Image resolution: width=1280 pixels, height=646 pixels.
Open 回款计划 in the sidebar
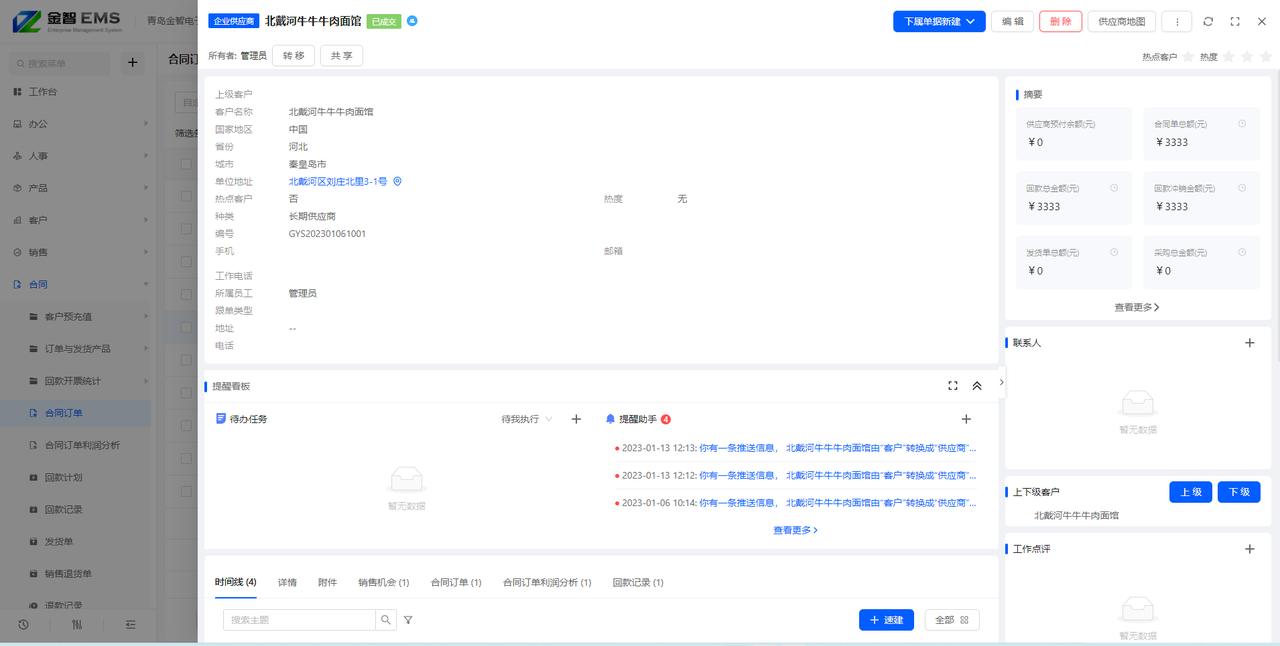coord(78,477)
